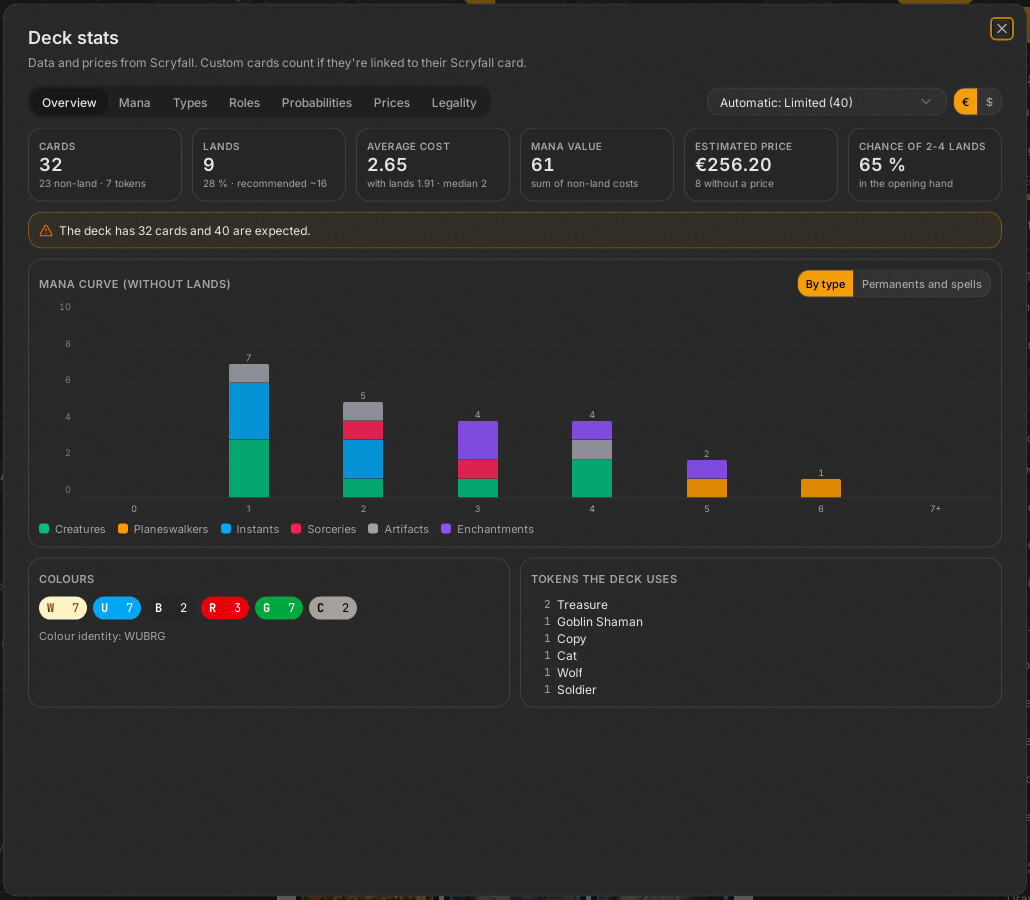Open the Types tab
The width and height of the screenshot is (1030, 900).
(x=190, y=102)
